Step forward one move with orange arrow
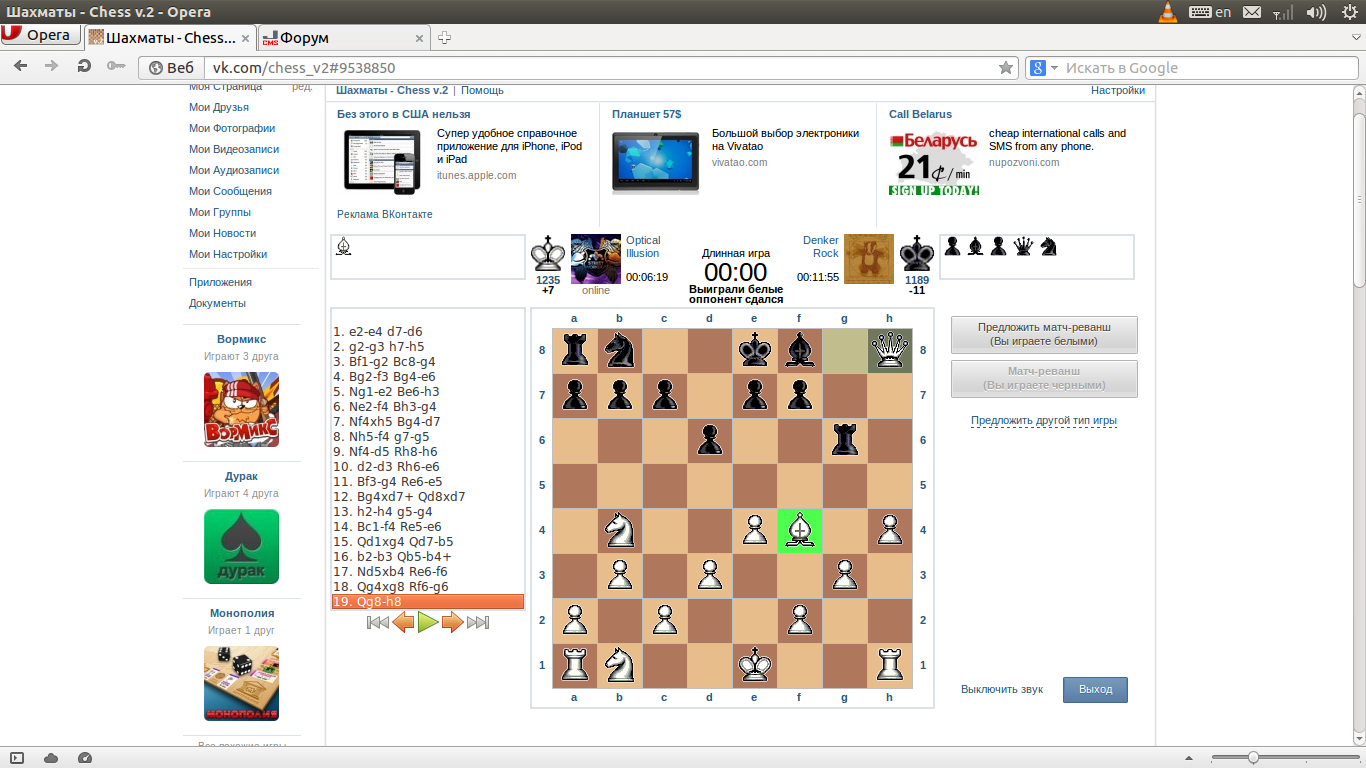Screen dimensions: 1366x768 tap(452, 623)
